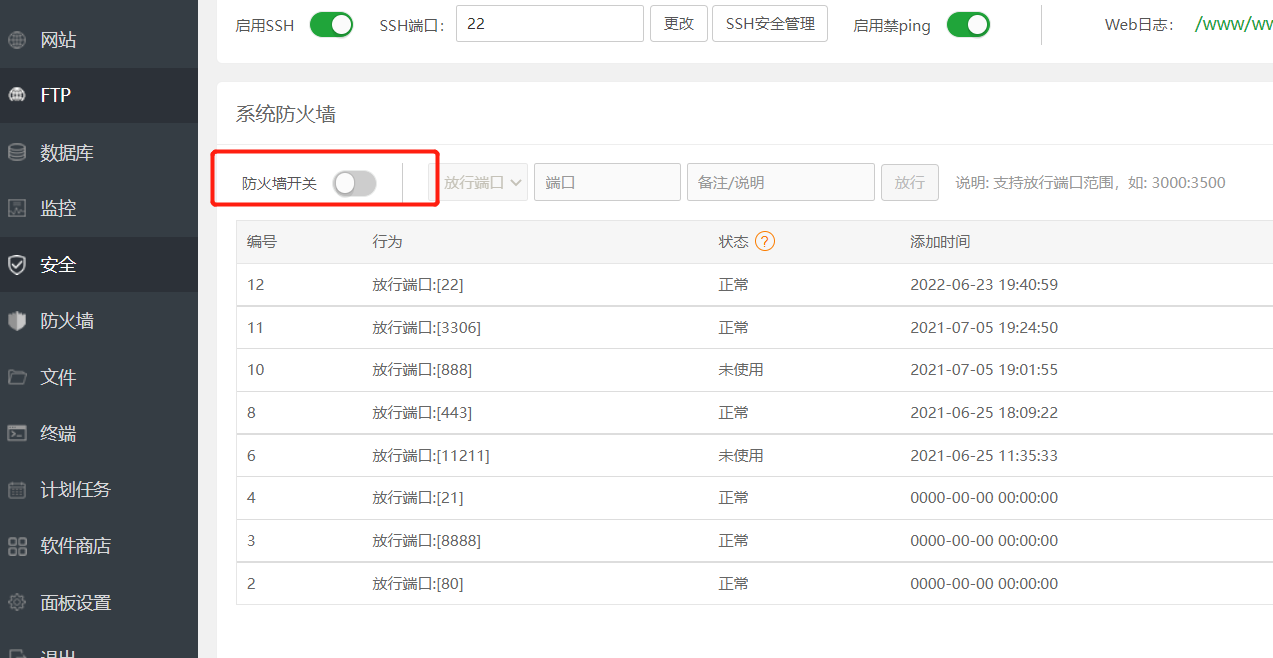Screen dimensions: 1273x658
Task: Click the 端口 input field
Action: tap(607, 183)
